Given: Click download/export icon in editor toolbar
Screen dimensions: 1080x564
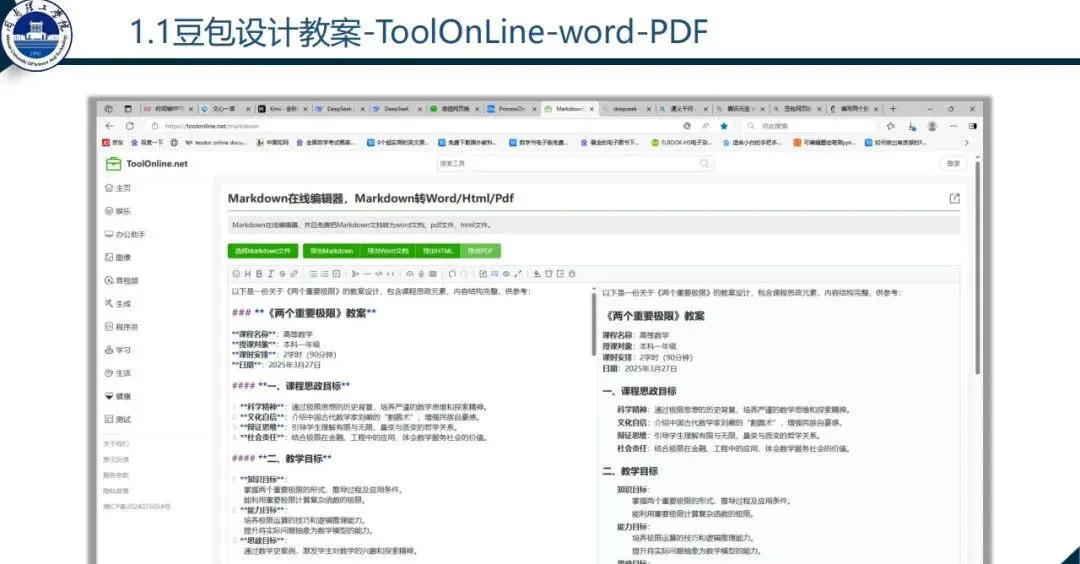Looking at the screenshot, I should (x=537, y=273).
